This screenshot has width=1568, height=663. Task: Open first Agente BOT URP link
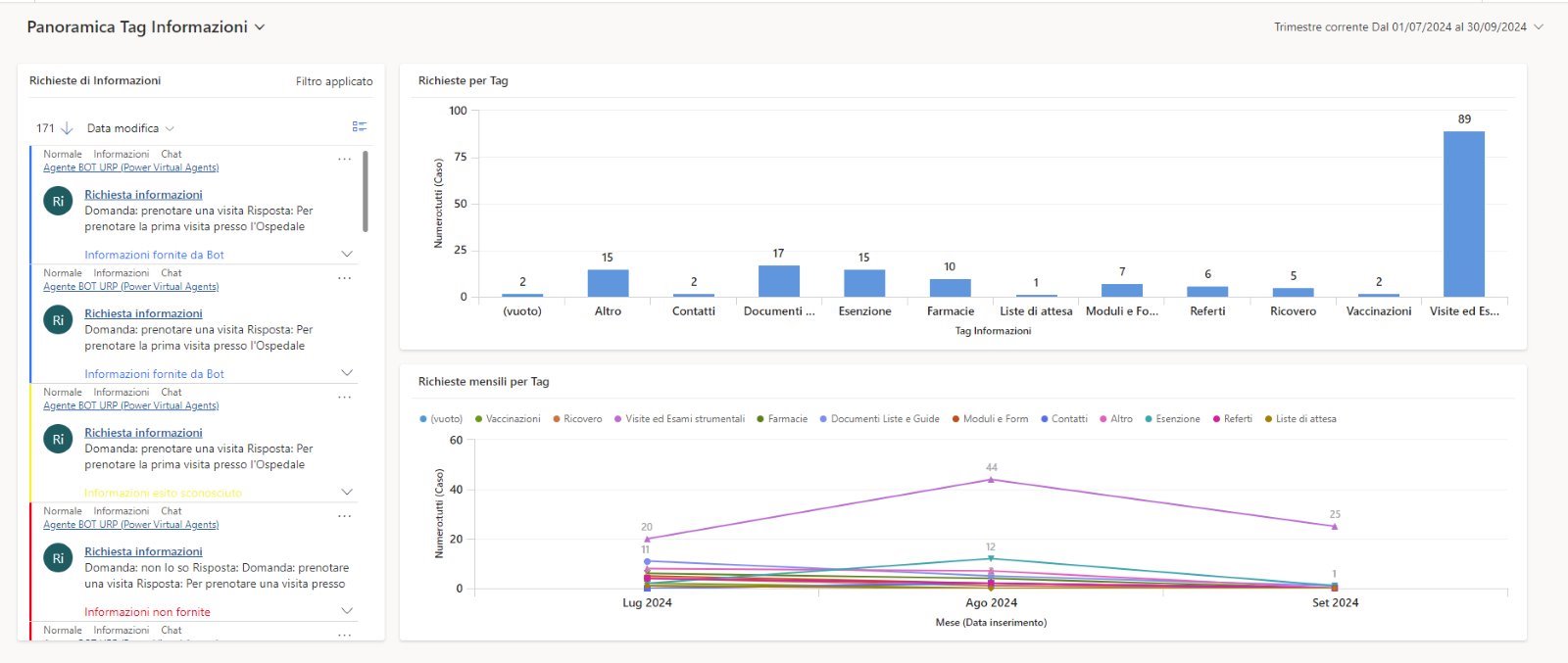[x=130, y=167]
